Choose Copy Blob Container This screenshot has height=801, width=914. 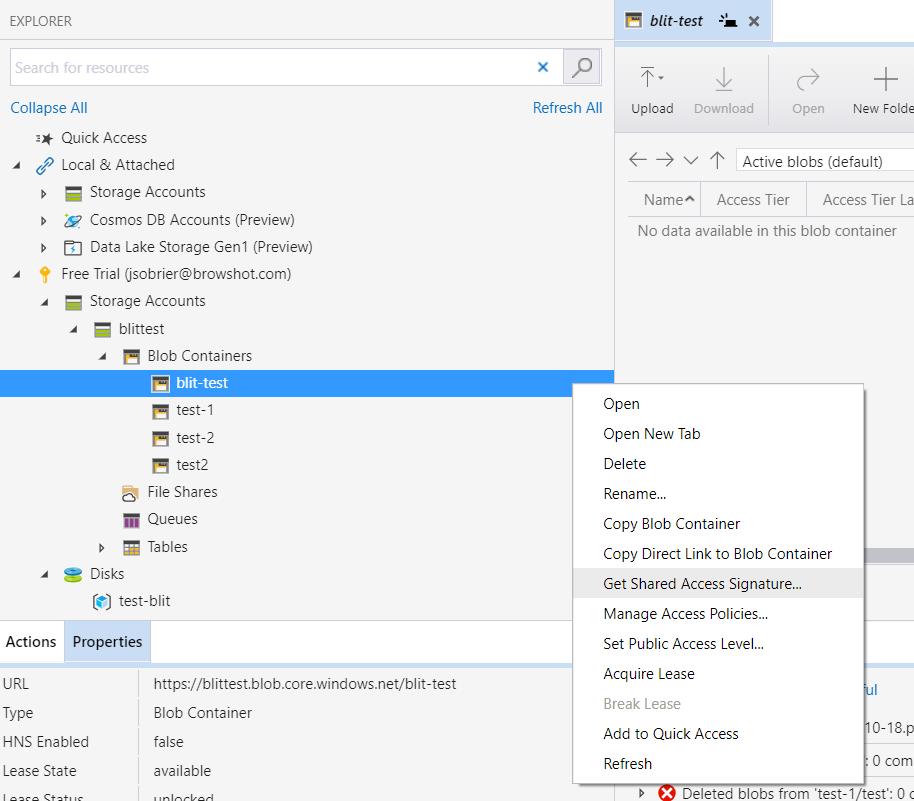pos(718,524)
